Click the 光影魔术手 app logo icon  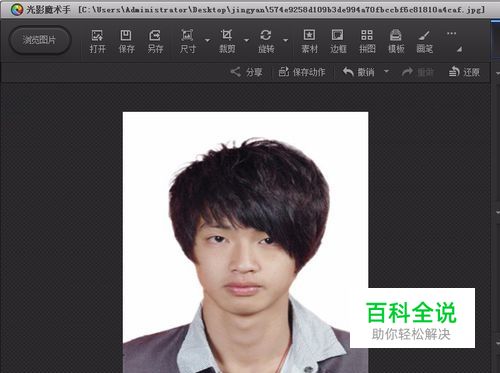click(x=16, y=10)
